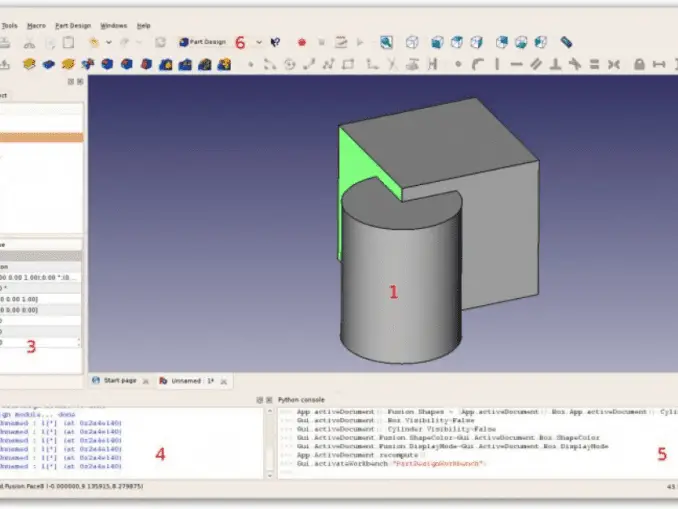Viewport: 678px width, 509px height.
Task: Click the What's This help cursor icon
Action: [x=275, y=42]
